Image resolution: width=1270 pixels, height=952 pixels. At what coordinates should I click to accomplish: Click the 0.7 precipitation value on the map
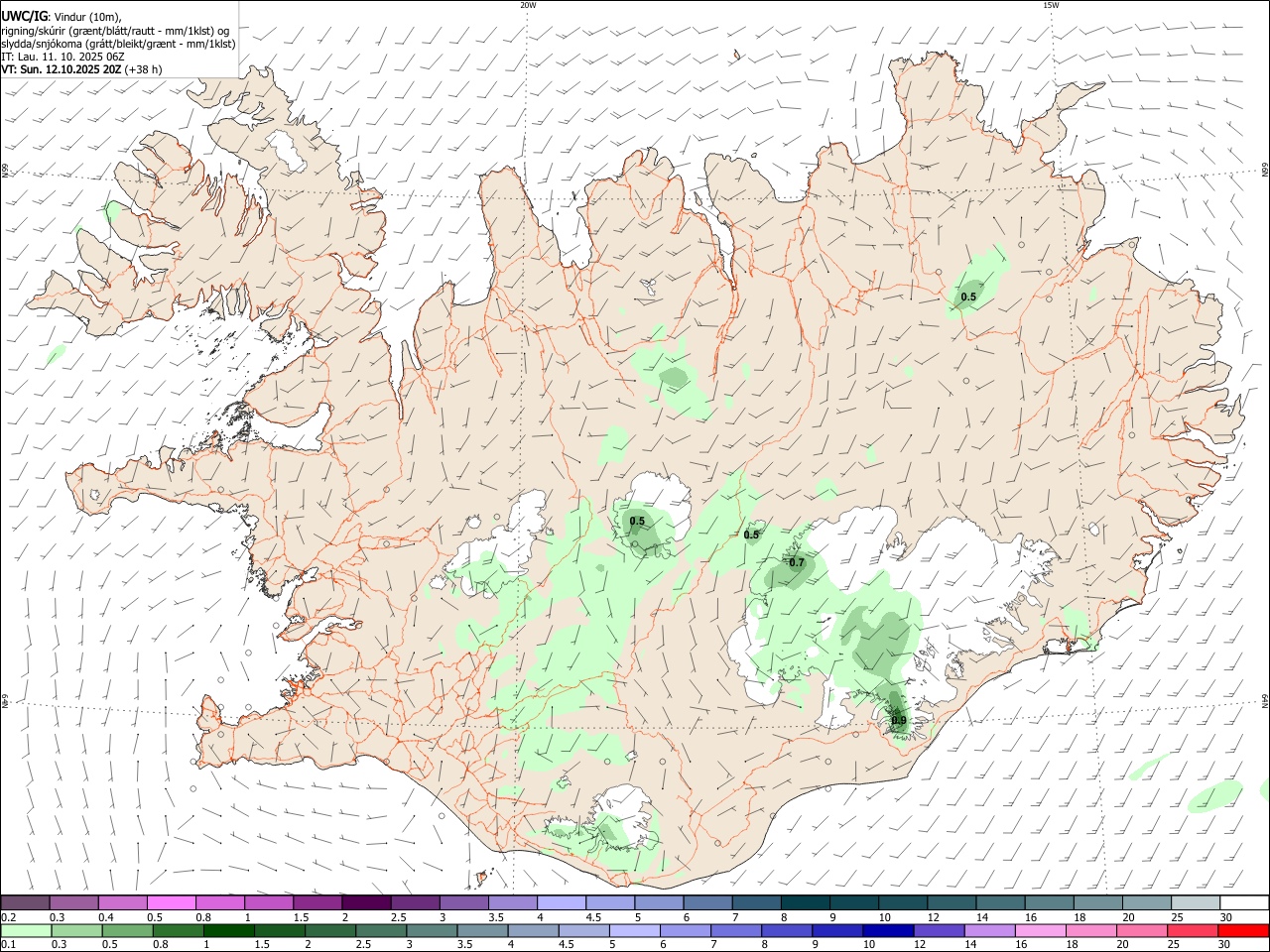coord(797,562)
